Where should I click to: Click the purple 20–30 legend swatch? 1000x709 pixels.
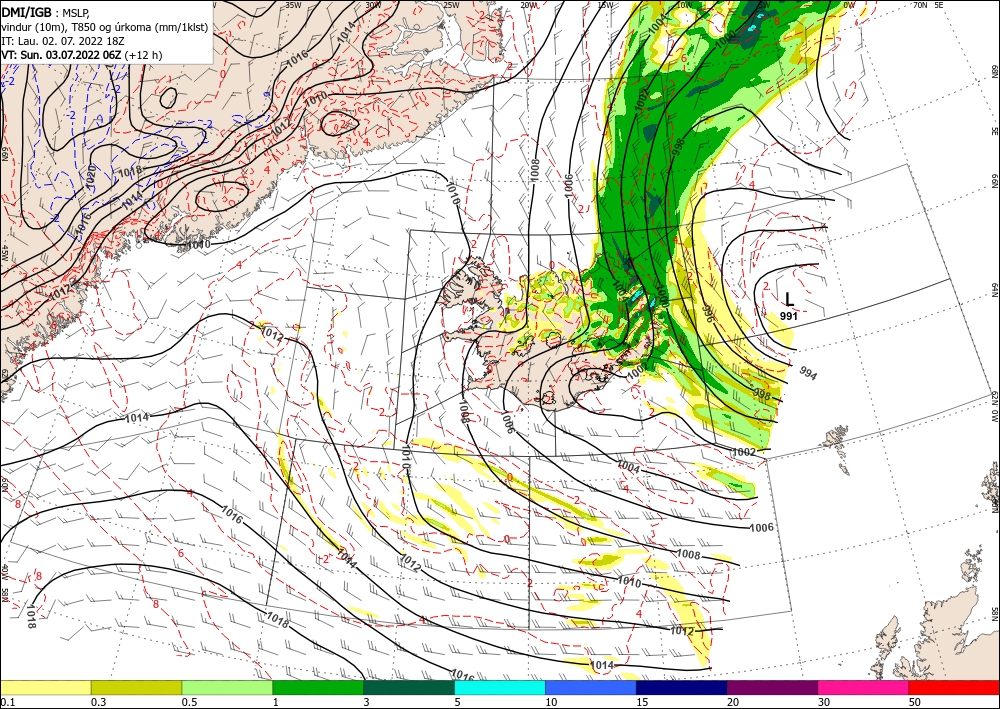click(x=772, y=687)
